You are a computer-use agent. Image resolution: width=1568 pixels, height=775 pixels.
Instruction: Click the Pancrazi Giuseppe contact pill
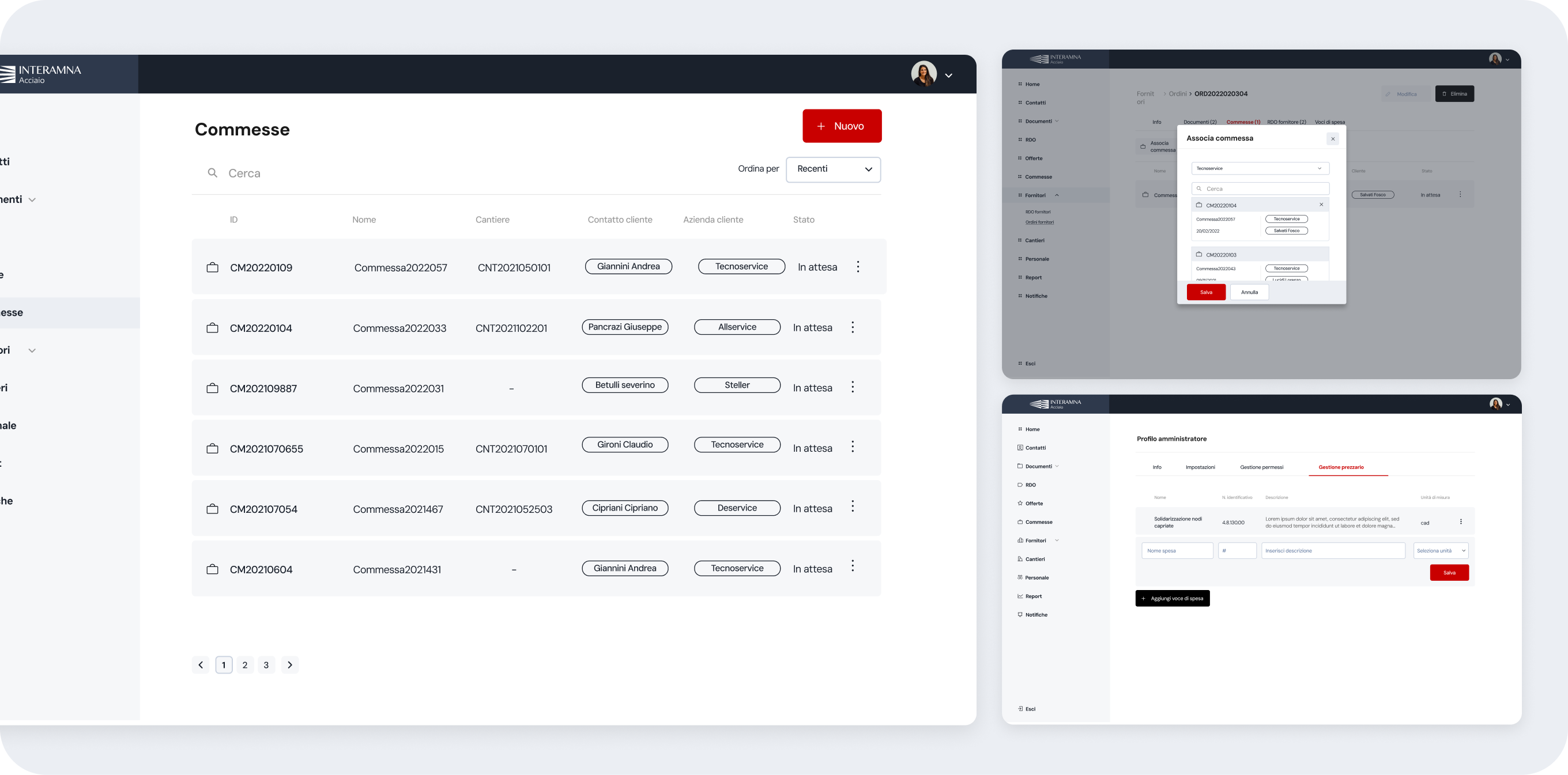click(625, 327)
